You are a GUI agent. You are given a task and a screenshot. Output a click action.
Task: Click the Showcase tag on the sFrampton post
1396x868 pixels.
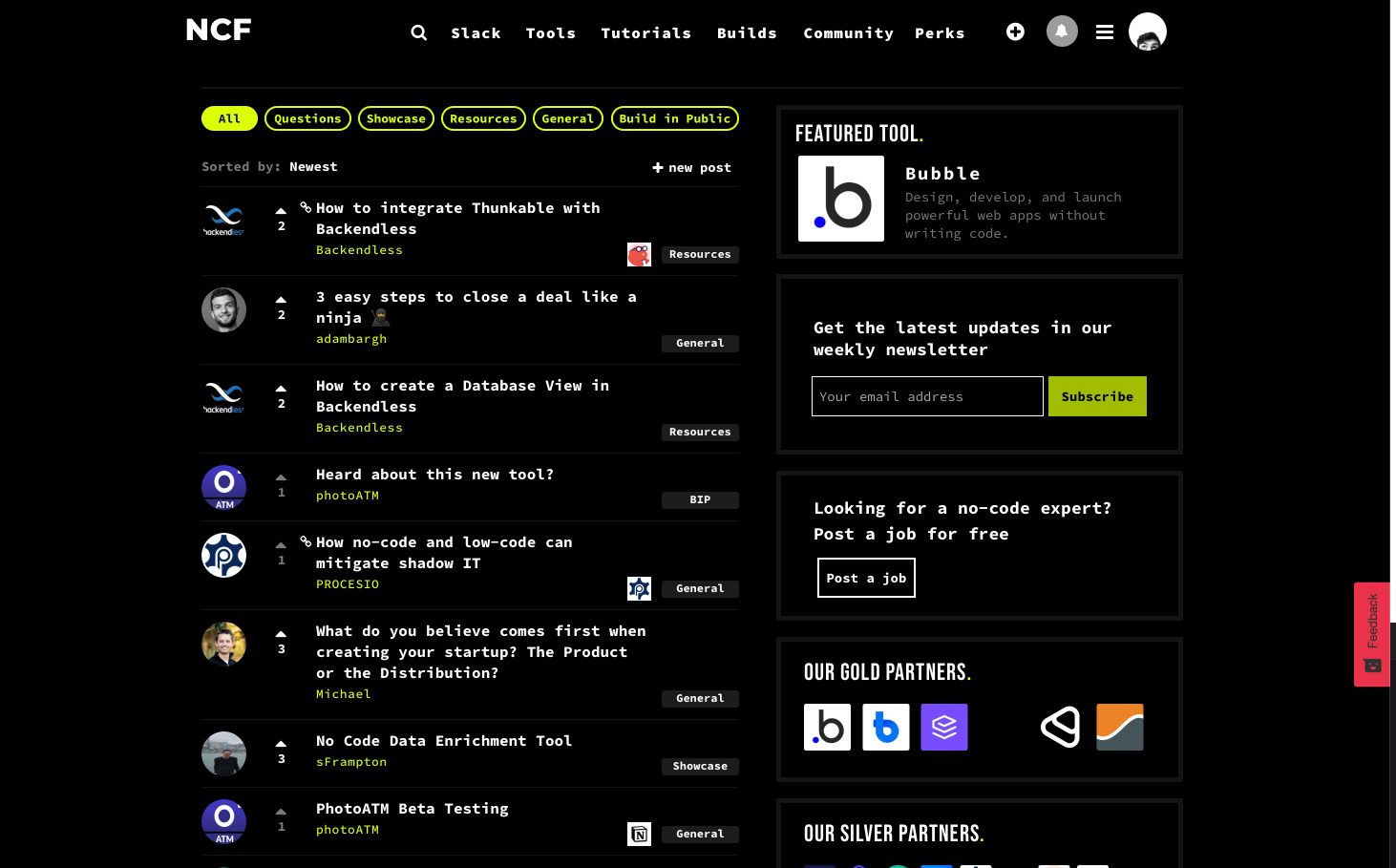tap(700, 766)
